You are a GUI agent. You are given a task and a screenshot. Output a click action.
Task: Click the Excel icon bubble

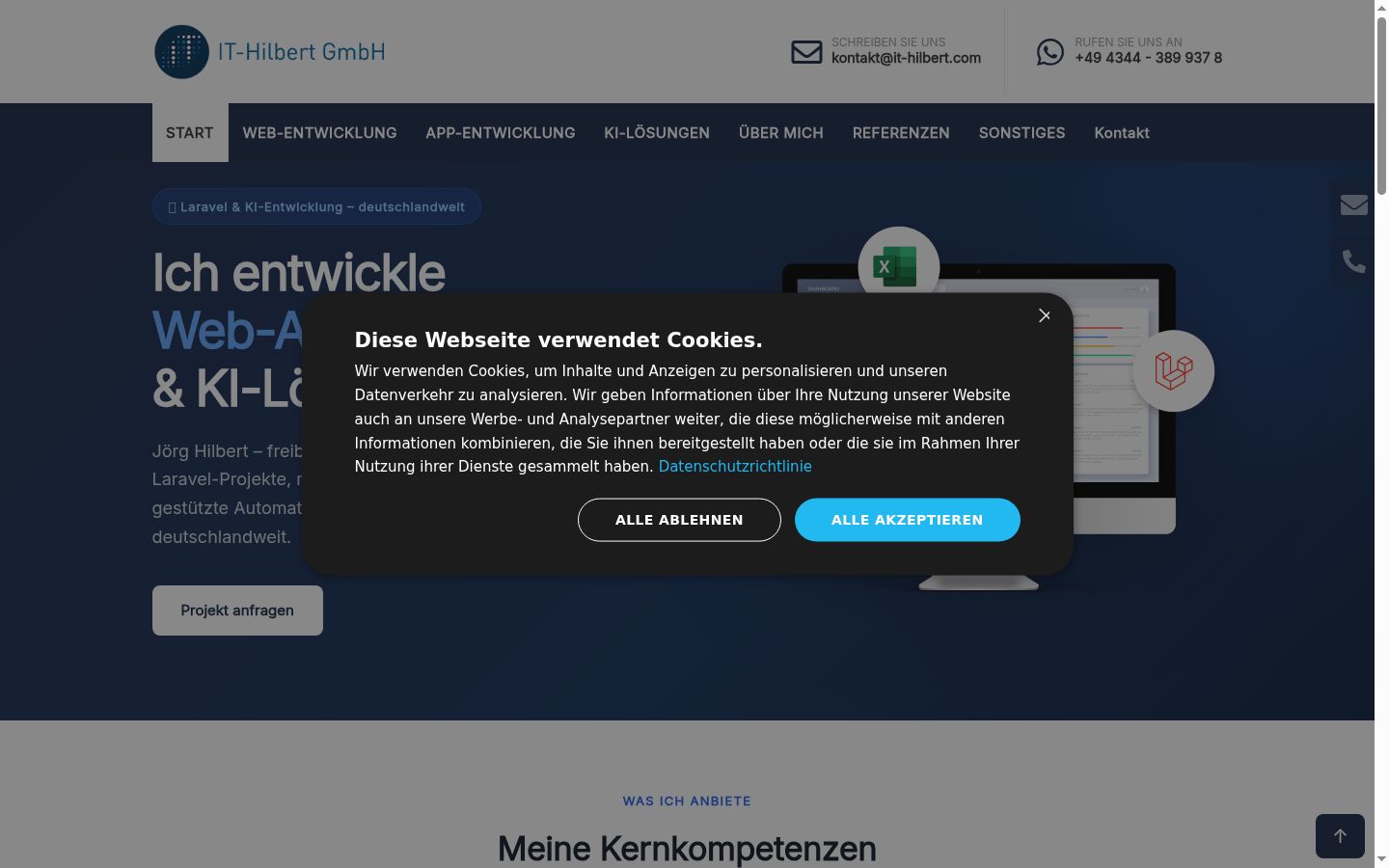click(x=898, y=267)
